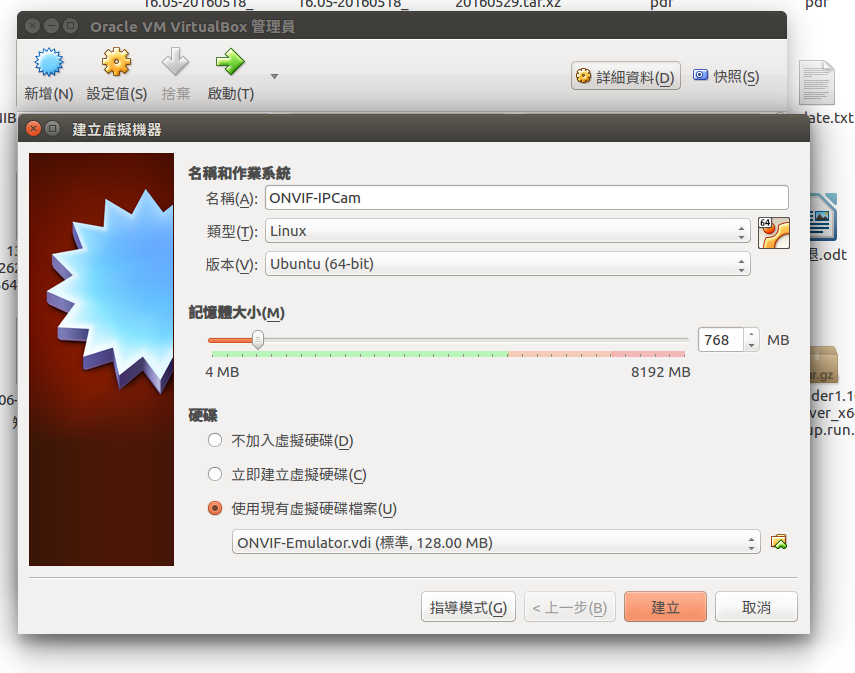
Task: Edit the VM name field ONVIF-IPCam
Action: (527, 198)
